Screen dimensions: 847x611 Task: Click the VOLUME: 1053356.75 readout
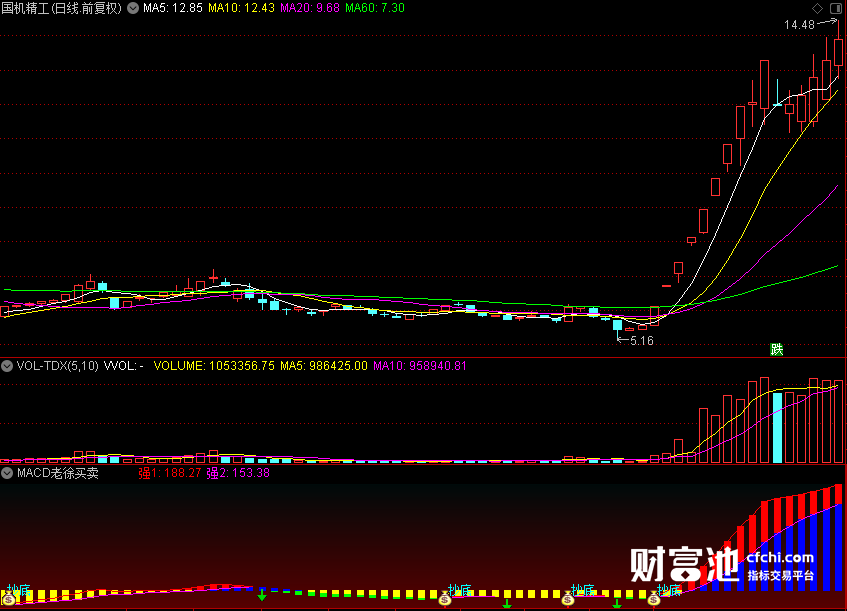(214, 366)
